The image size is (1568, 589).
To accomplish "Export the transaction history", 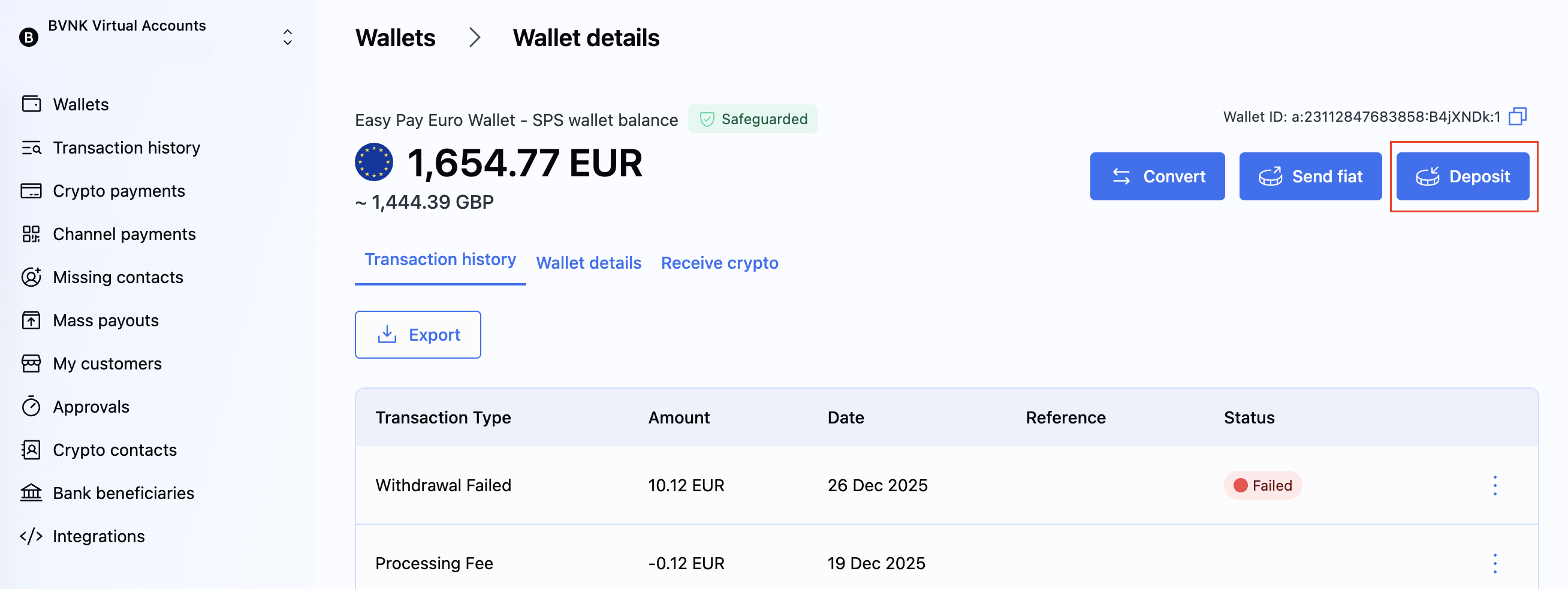I will coord(418,335).
